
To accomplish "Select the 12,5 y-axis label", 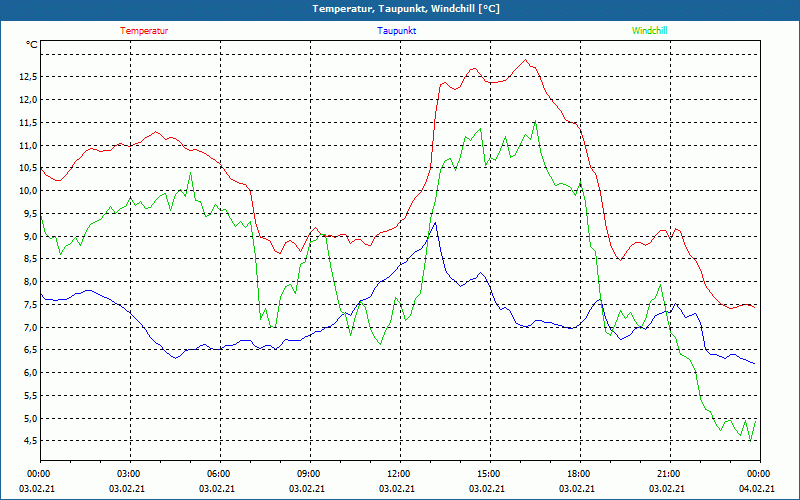I will [28, 77].
